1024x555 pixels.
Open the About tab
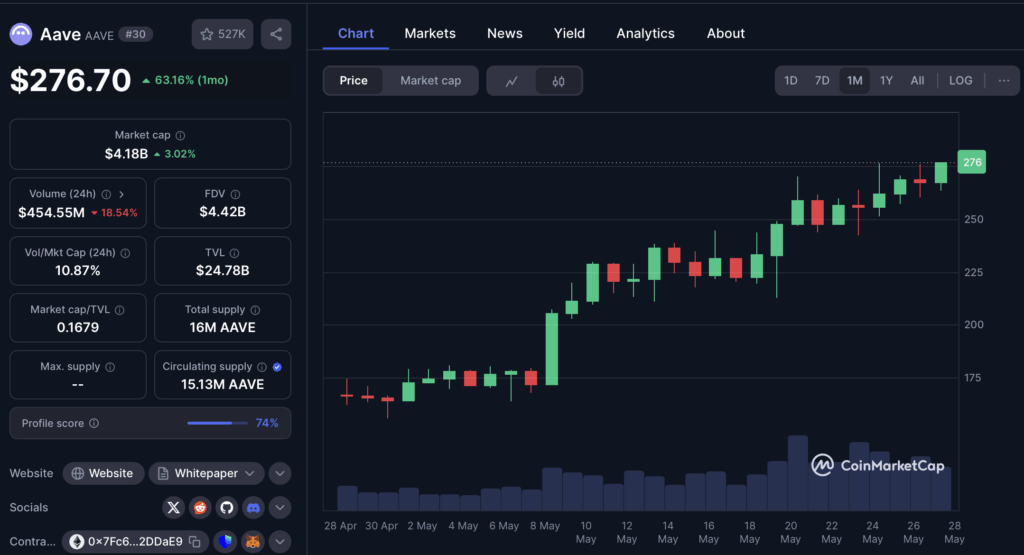pos(726,33)
